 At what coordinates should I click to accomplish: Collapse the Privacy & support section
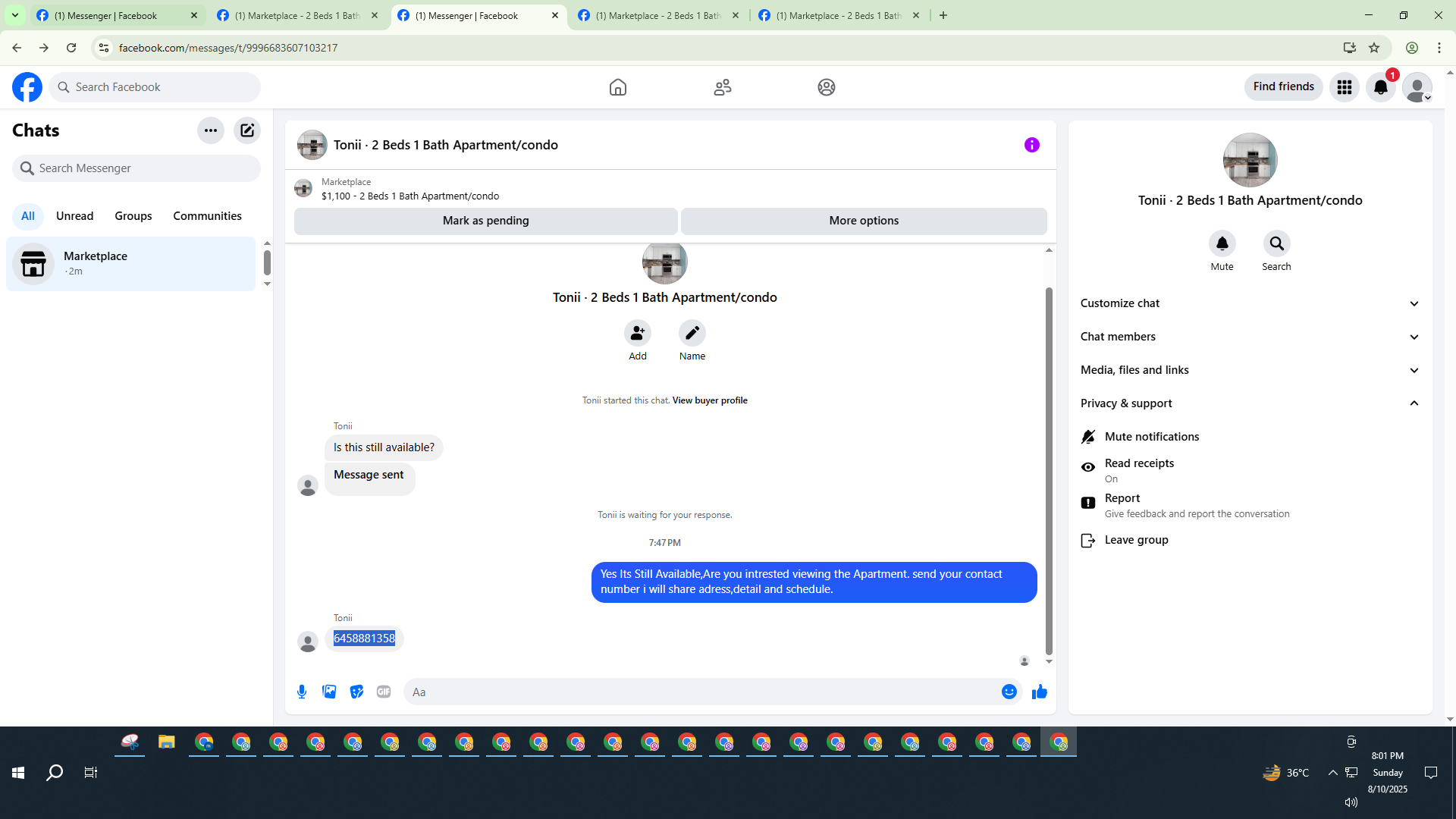[1248, 403]
